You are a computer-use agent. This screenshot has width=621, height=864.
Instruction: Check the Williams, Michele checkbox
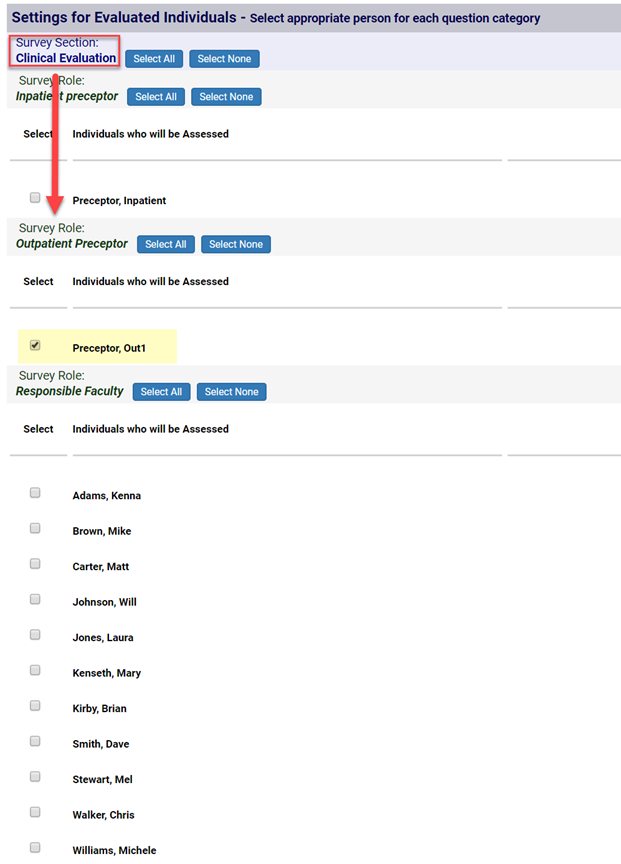(x=35, y=848)
